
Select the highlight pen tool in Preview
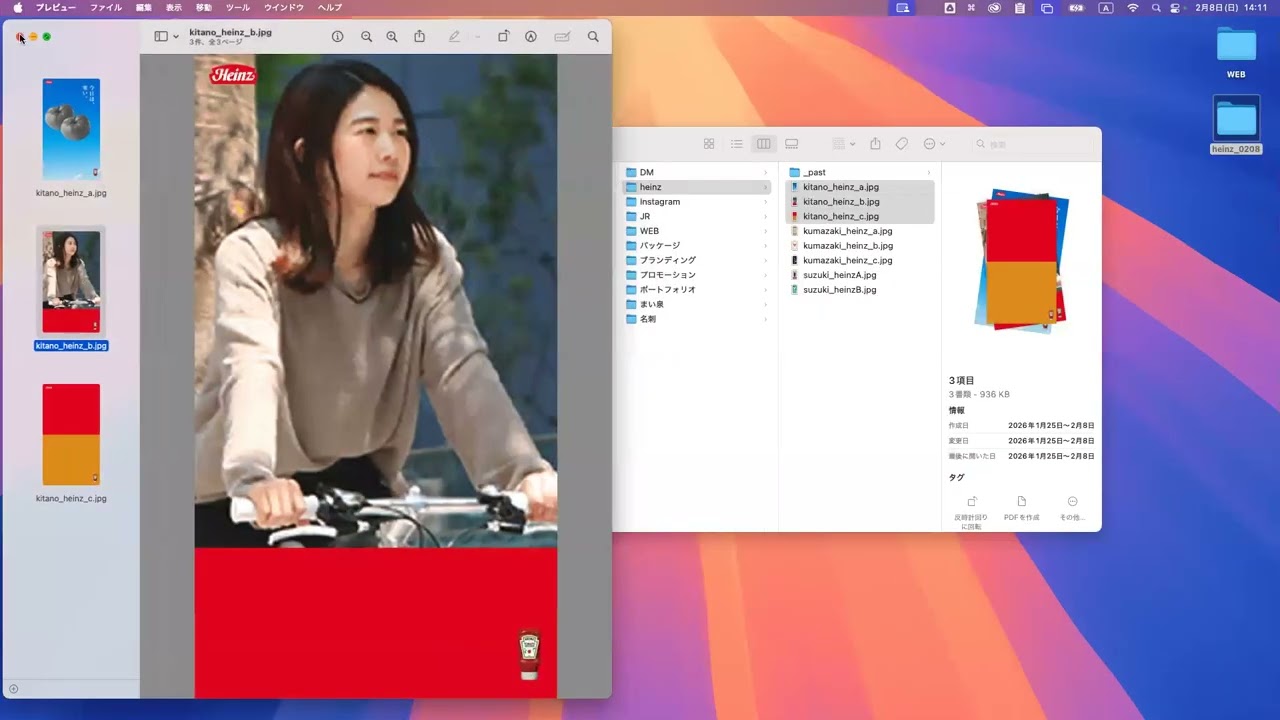(x=454, y=36)
